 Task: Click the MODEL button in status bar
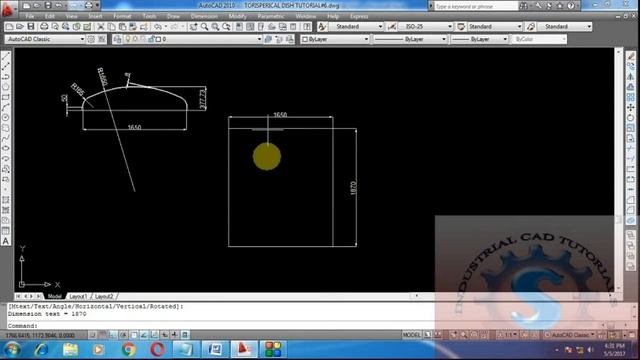point(411,335)
